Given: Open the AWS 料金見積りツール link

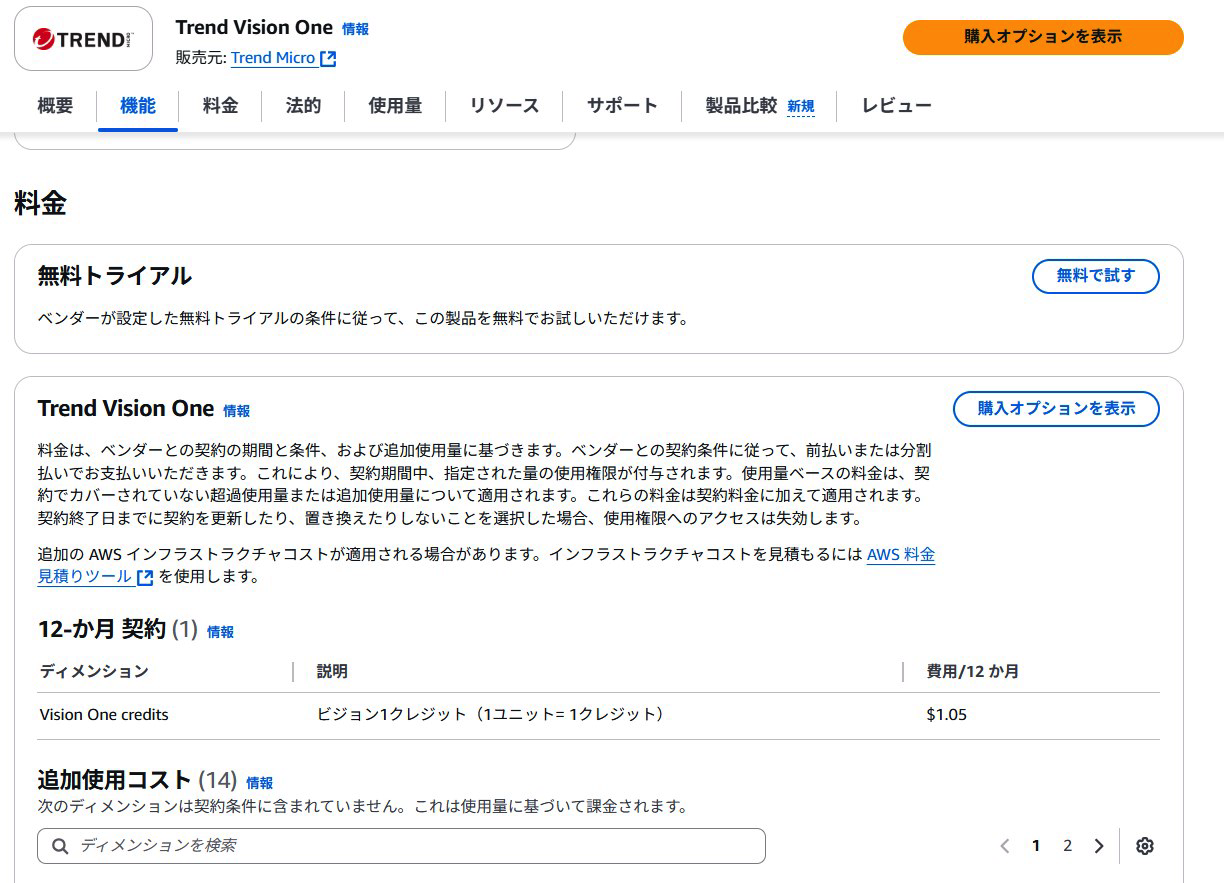Looking at the screenshot, I should 900,555.
